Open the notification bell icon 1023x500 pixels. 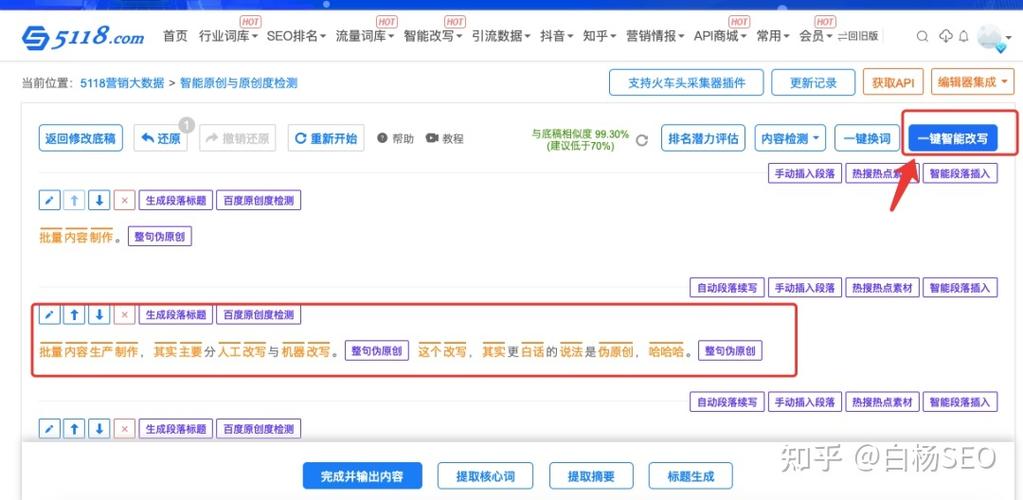click(964, 37)
